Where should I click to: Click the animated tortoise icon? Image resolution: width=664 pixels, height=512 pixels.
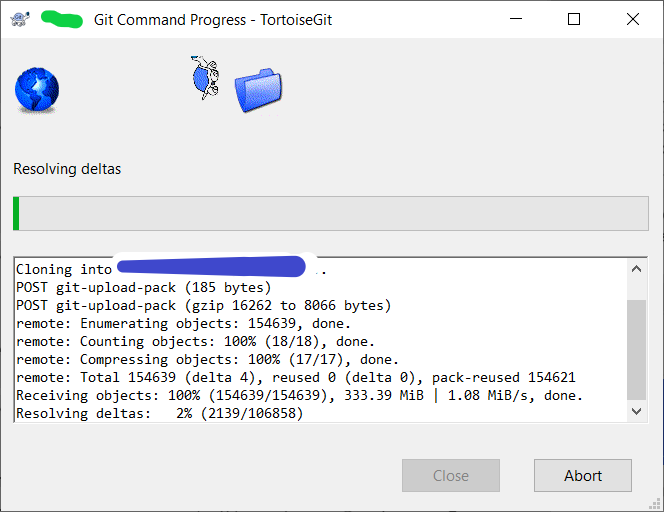205,77
